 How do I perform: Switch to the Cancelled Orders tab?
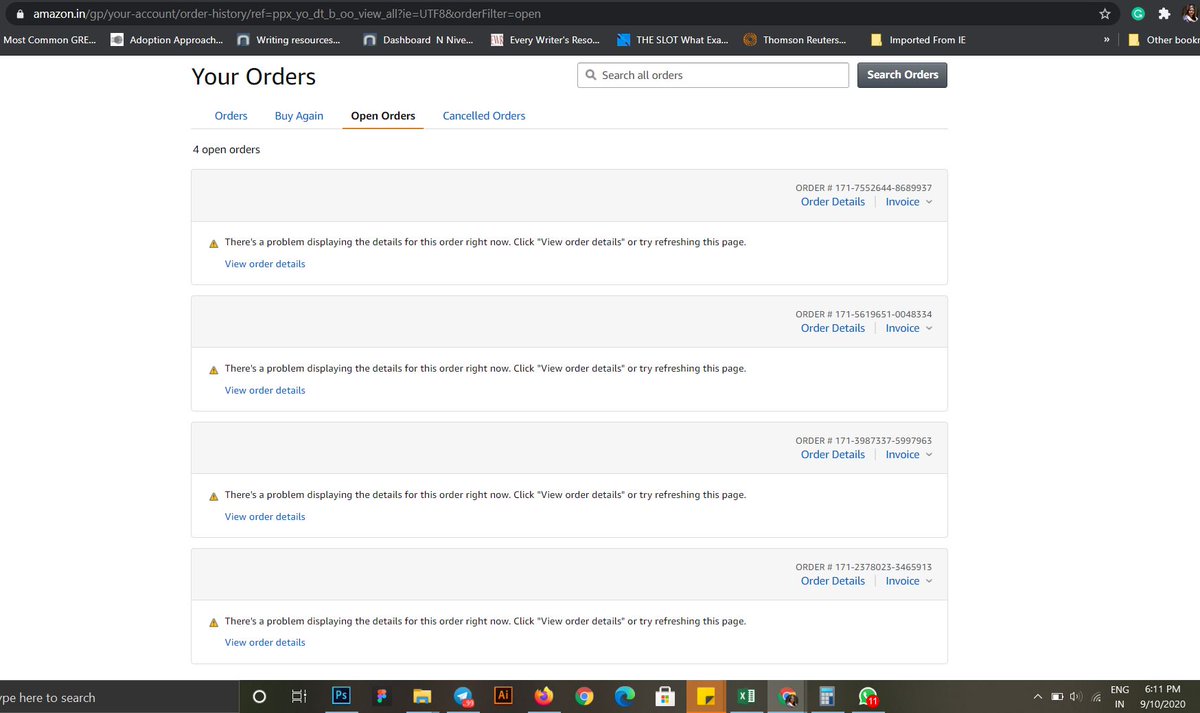tap(484, 116)
